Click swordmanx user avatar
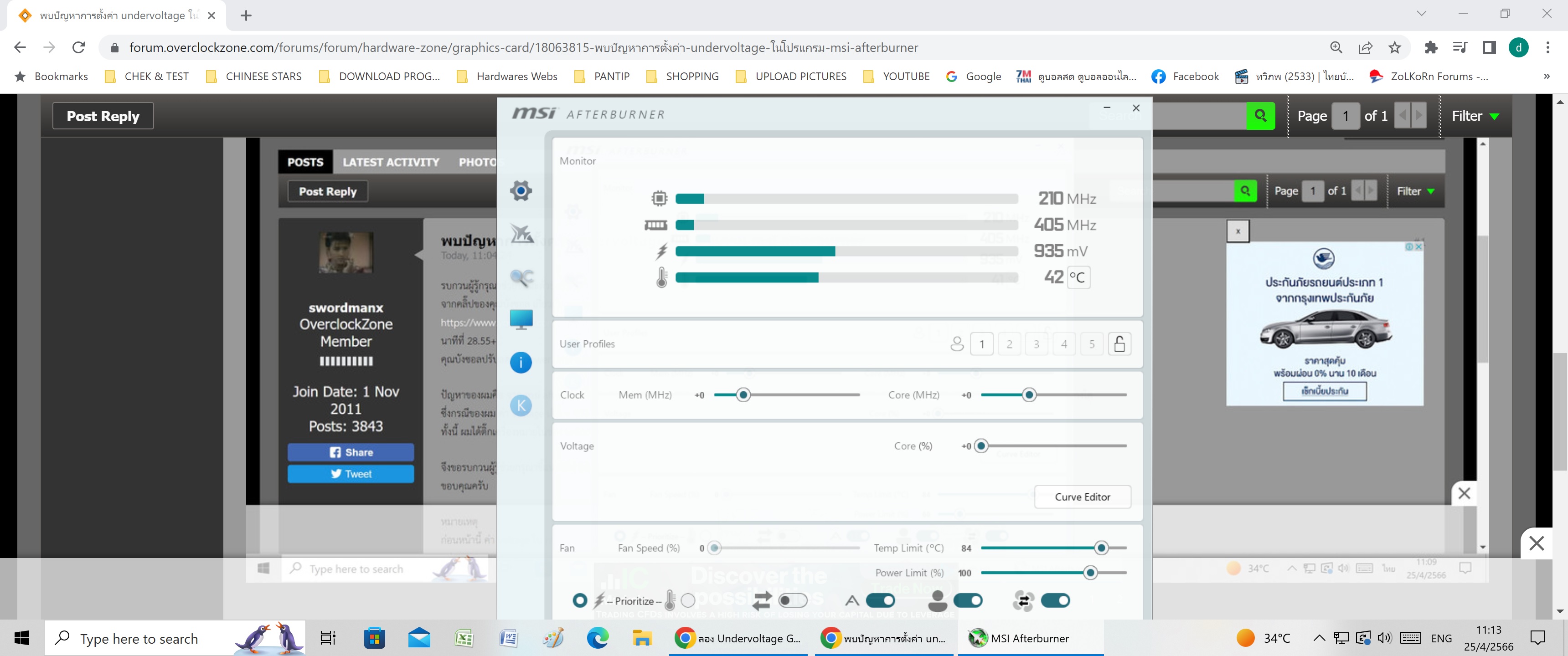The image size is (1568, 656). [x=346, y=252]
